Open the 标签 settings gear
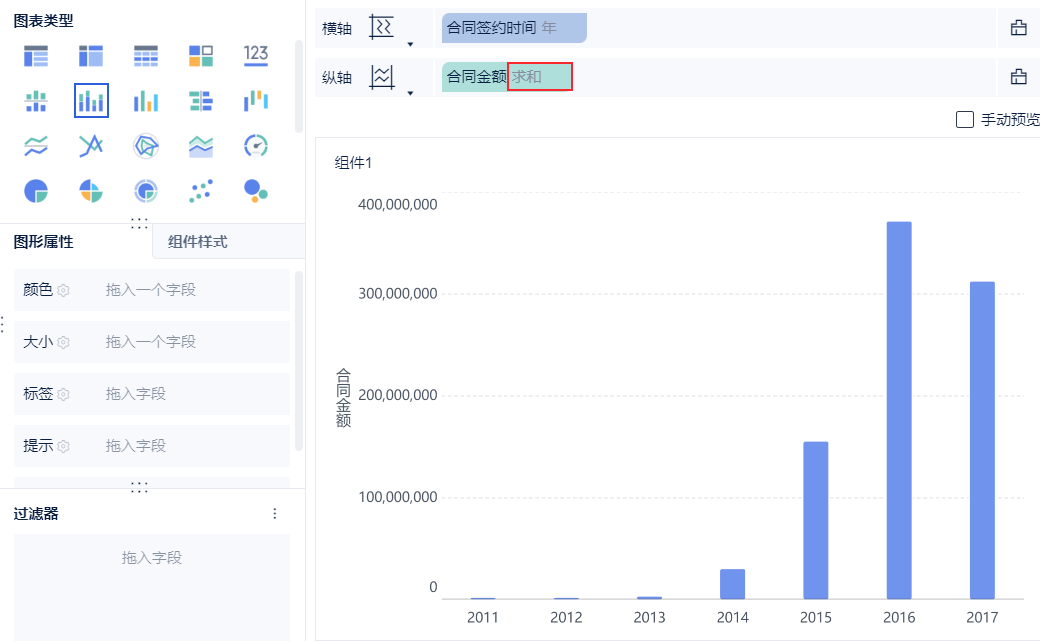The image size is (1040, 641). coord(63,394)
